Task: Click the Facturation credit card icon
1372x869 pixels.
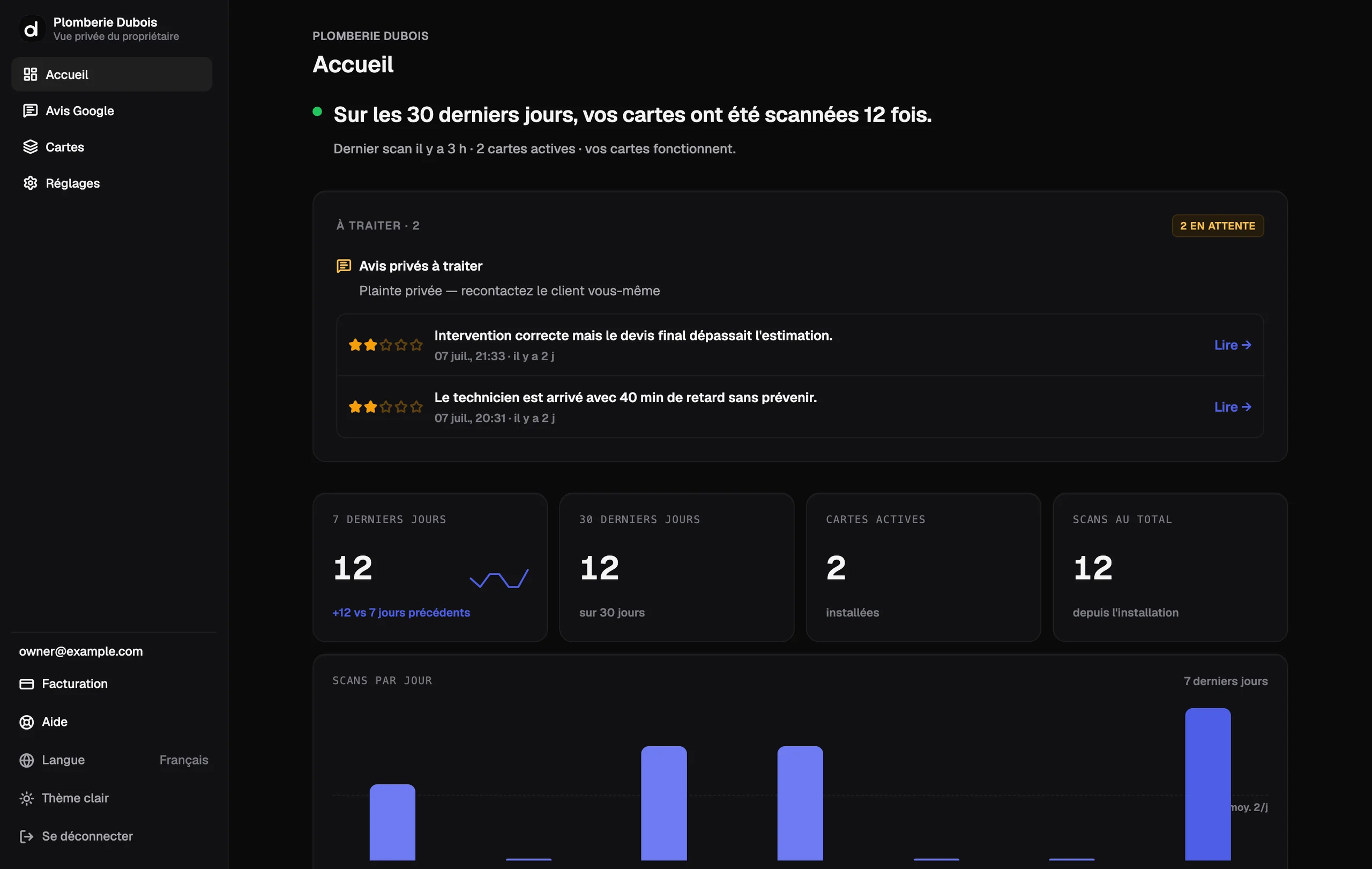Action: [x=27, y=684]
